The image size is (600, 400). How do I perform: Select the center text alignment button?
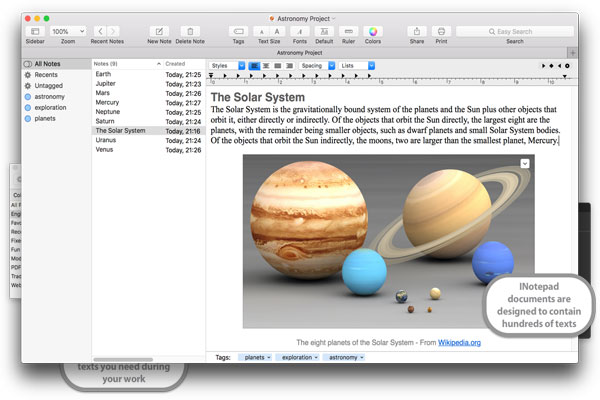(x=265, y=66)
